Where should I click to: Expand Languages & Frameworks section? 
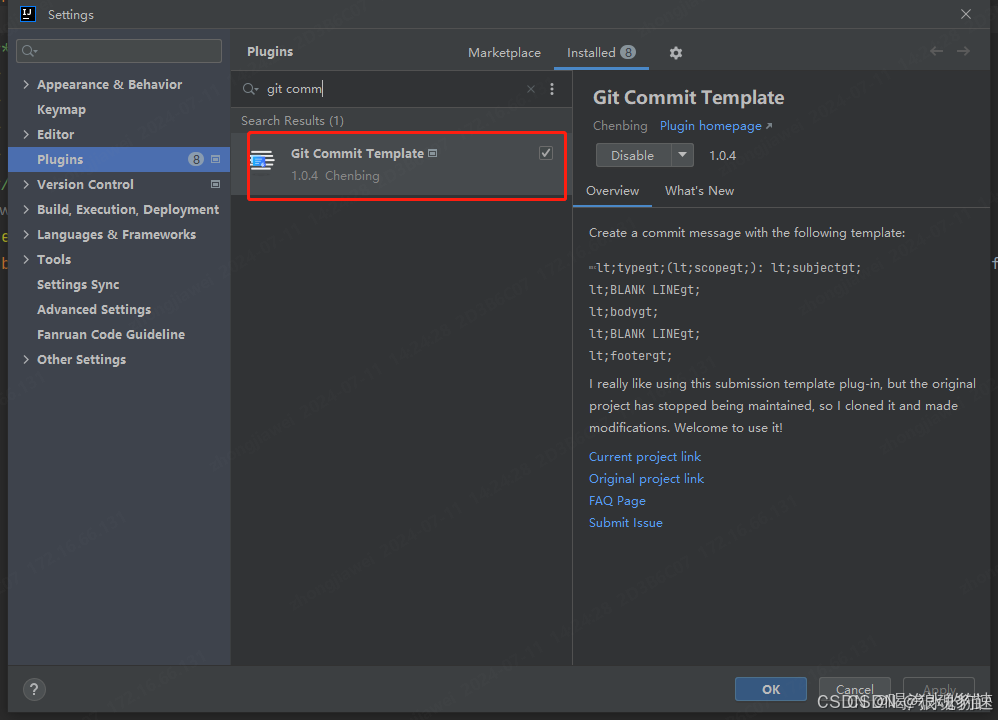tap(26, 234)
